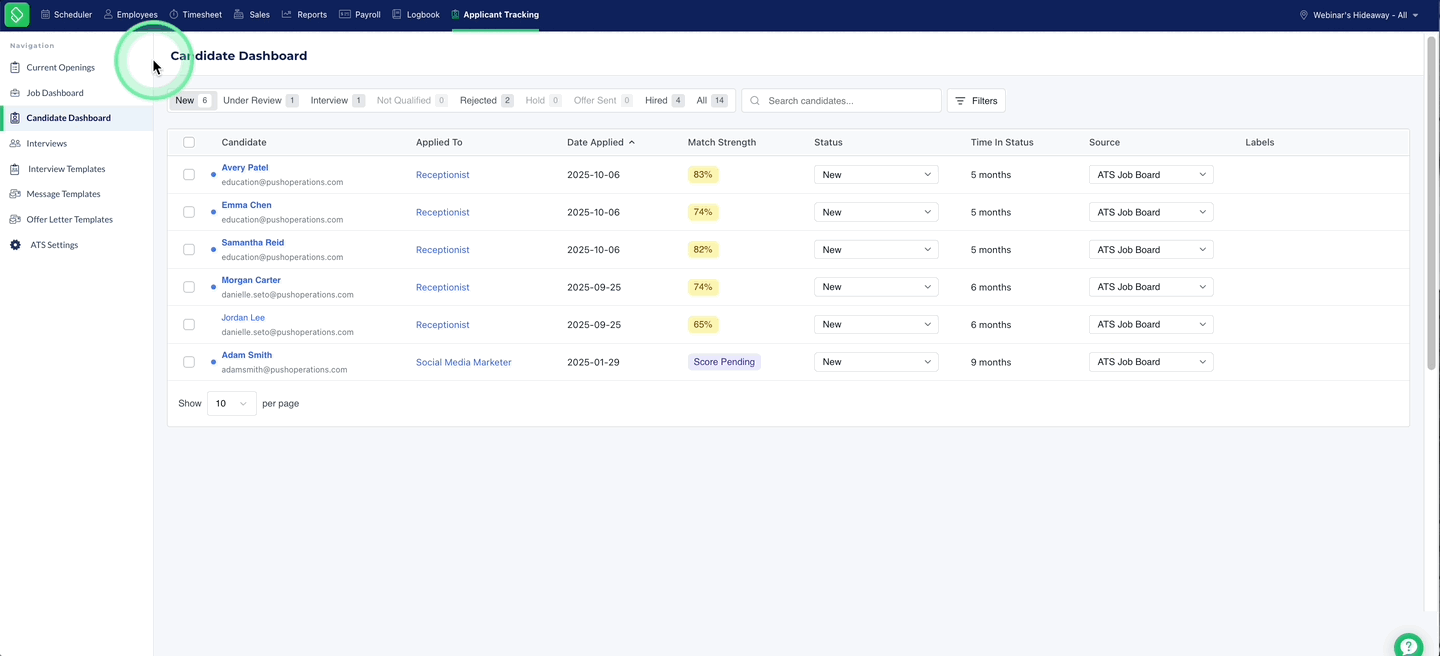This screenshot has width=1440, height=656.
Task: Click the Score Pending badge
Action: click(724, 362)
